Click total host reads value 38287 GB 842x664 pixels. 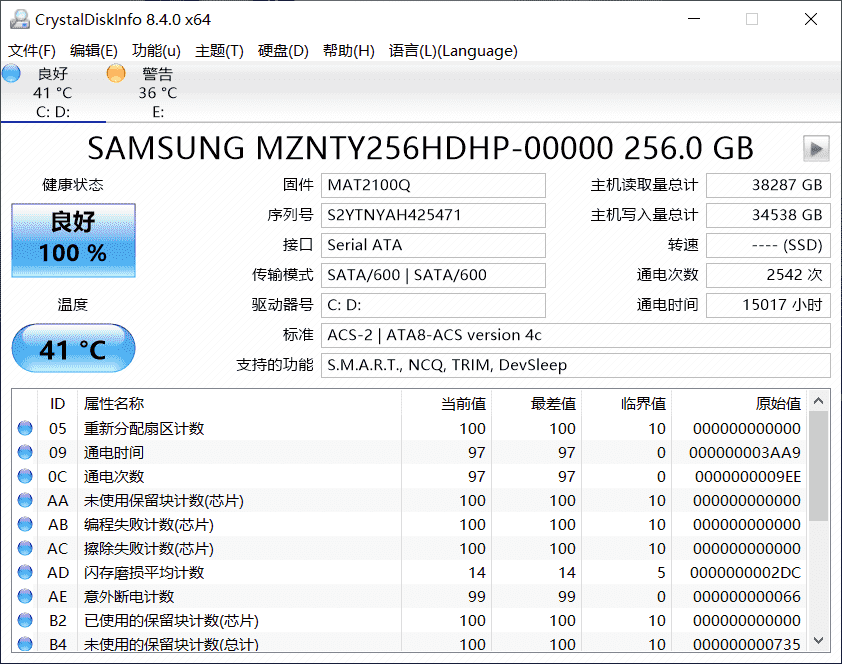pyautogui.click(x=768, y=185)
